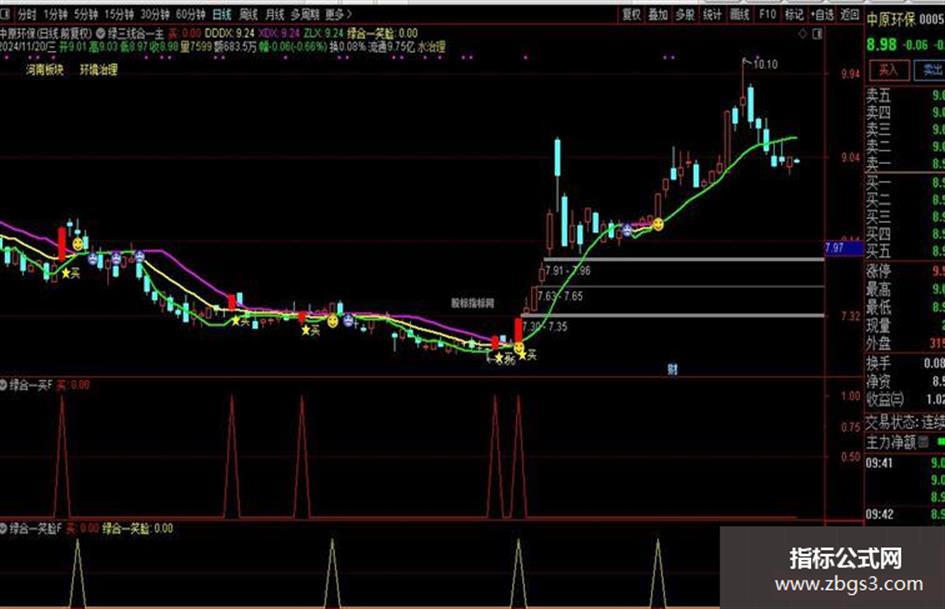Open settings icon next to 绿合一笑脸F indicator

(3, 529)
